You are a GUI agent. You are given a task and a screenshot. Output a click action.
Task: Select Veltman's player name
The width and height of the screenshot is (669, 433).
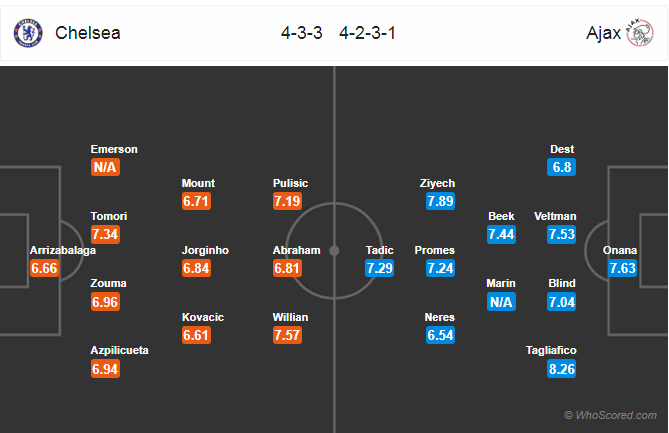point(555,216)
